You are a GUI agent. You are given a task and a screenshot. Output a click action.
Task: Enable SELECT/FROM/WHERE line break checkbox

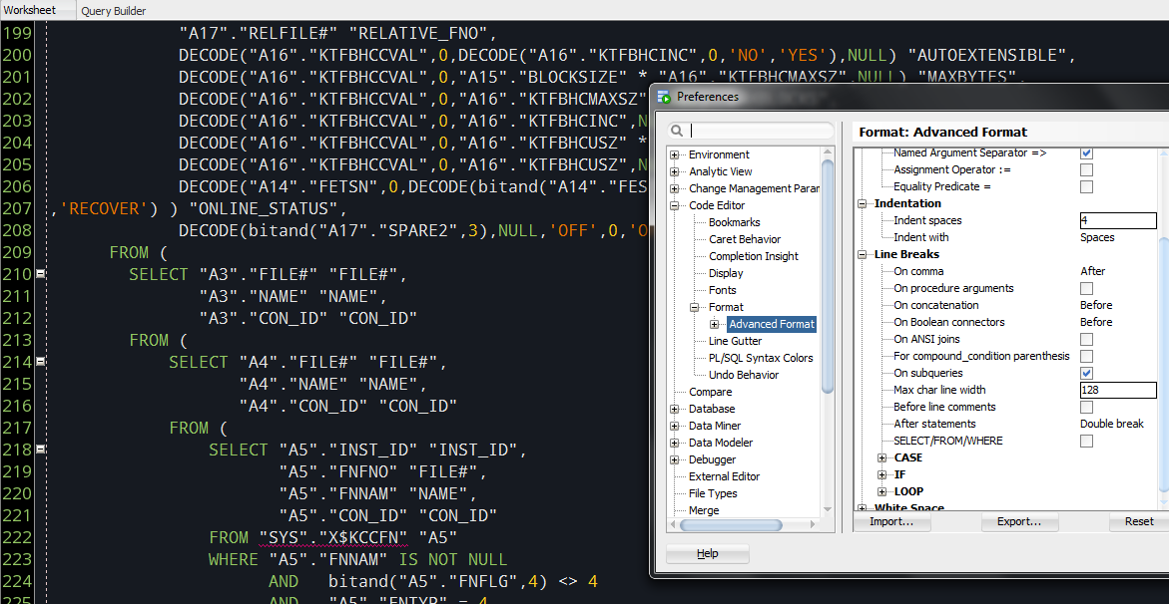(x=1086, y=441)
